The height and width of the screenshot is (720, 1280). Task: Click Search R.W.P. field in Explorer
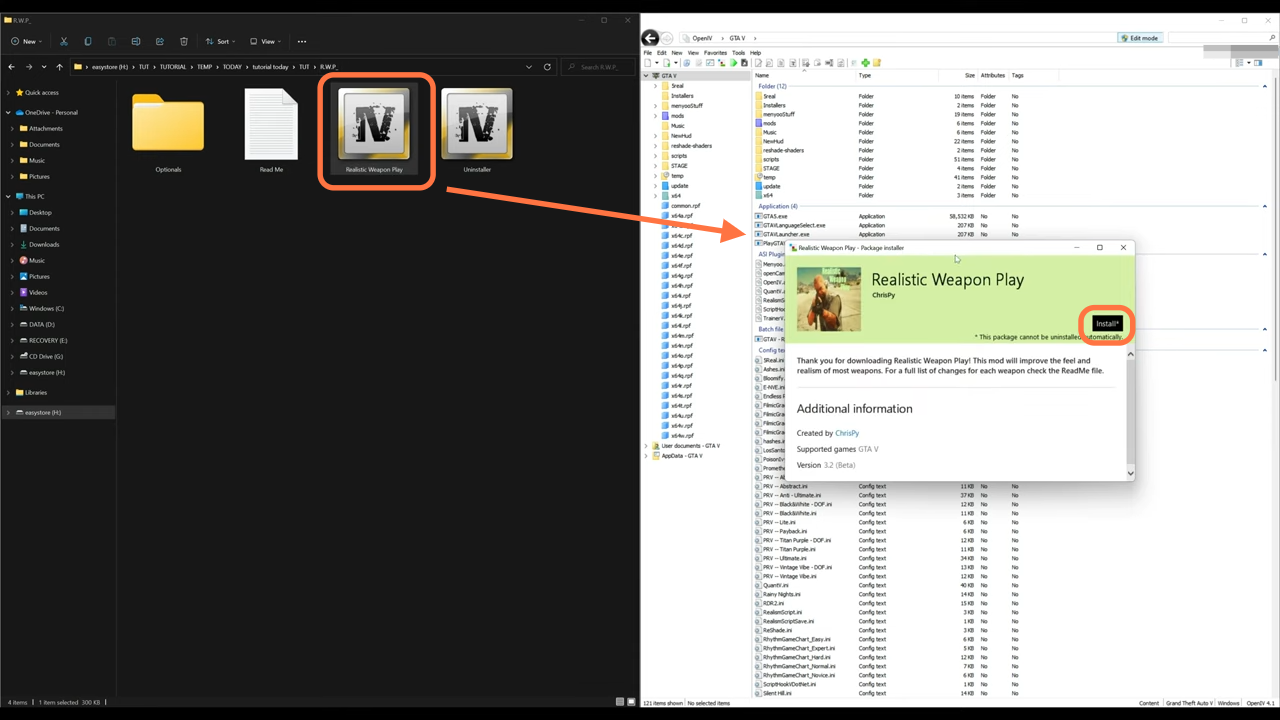point(598,67)
